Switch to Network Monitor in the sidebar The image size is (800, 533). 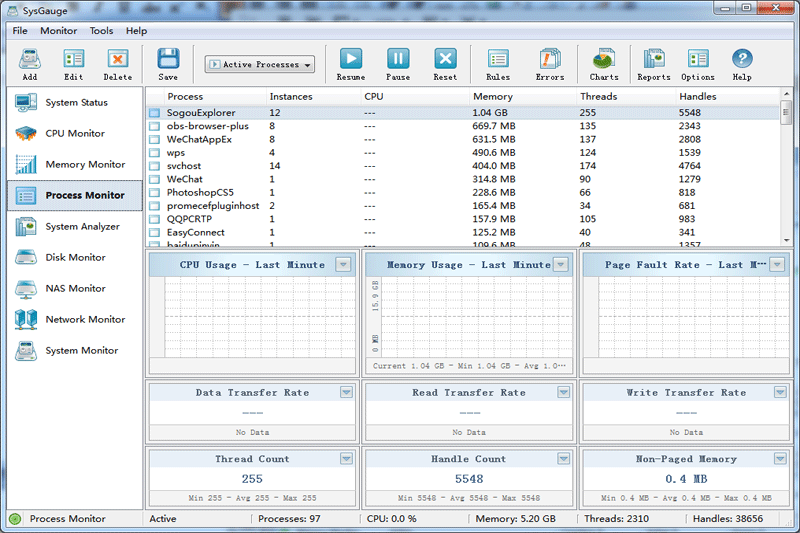tap(85, 320)
